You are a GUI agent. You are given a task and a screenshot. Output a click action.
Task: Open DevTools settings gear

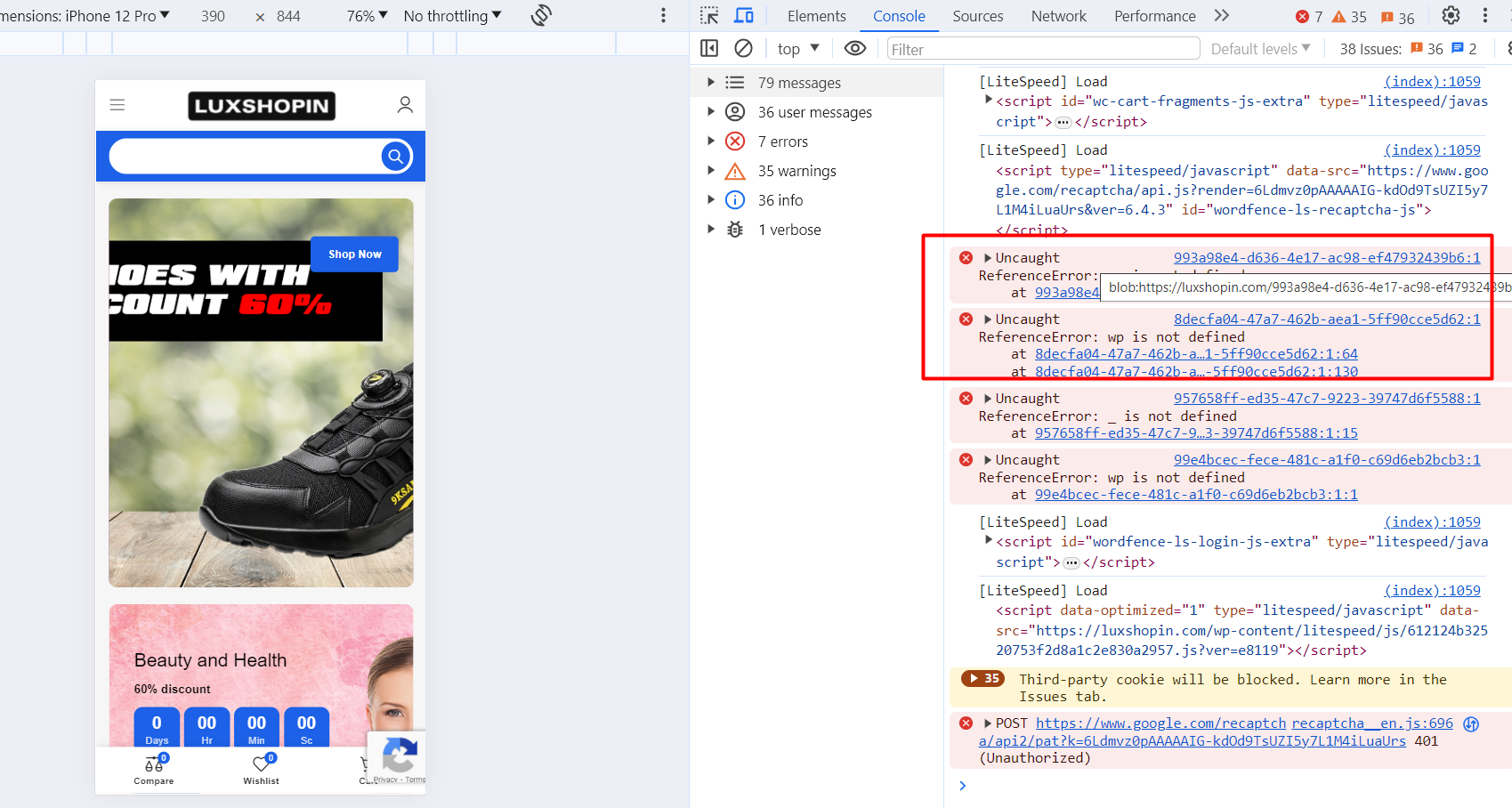pos(1451,15)
